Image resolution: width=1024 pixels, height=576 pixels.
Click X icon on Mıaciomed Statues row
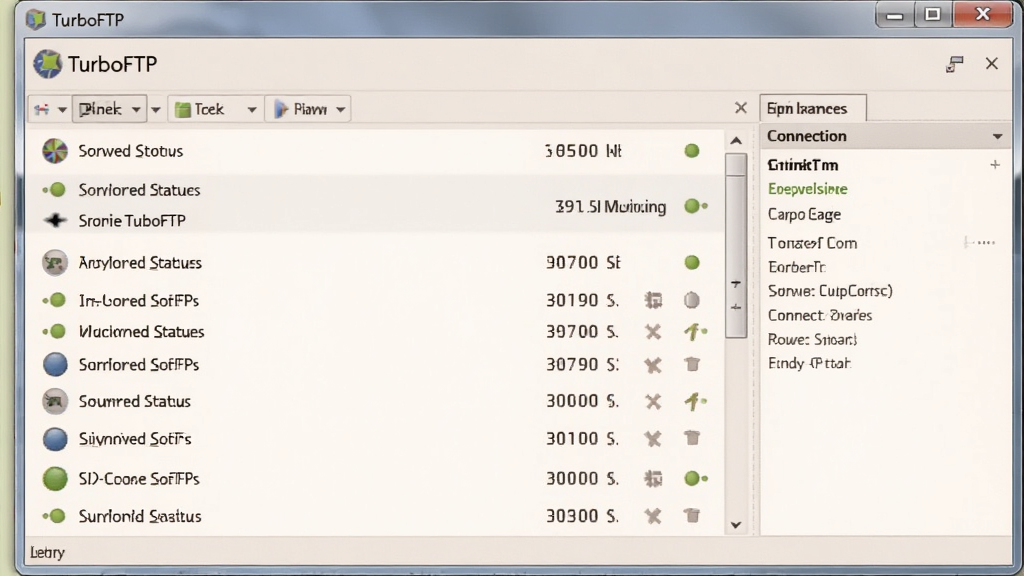(x=653, y=332)
